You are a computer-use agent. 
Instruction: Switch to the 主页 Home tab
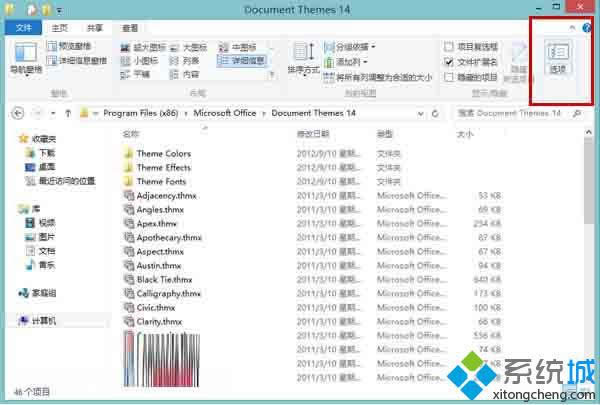click(x=60, y=28)
